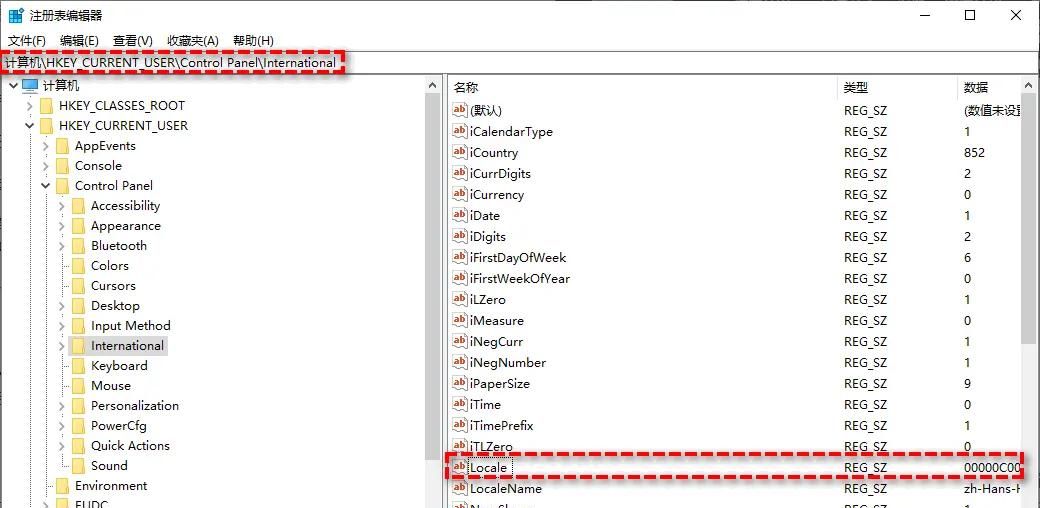Expand the Accessibility key
This screenshot has height=508, width=1040.
pyautogui.click(x=62, y=206)
